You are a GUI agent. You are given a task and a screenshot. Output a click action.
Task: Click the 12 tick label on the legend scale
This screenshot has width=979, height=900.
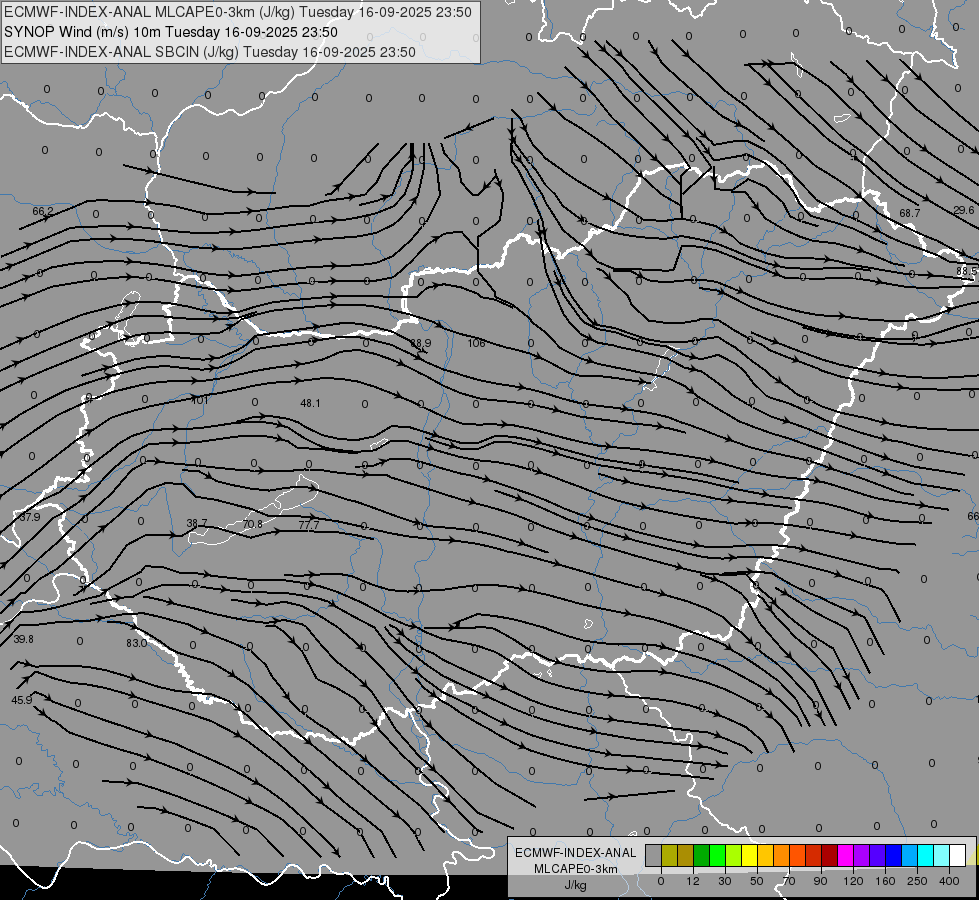[x=693, y=881]
